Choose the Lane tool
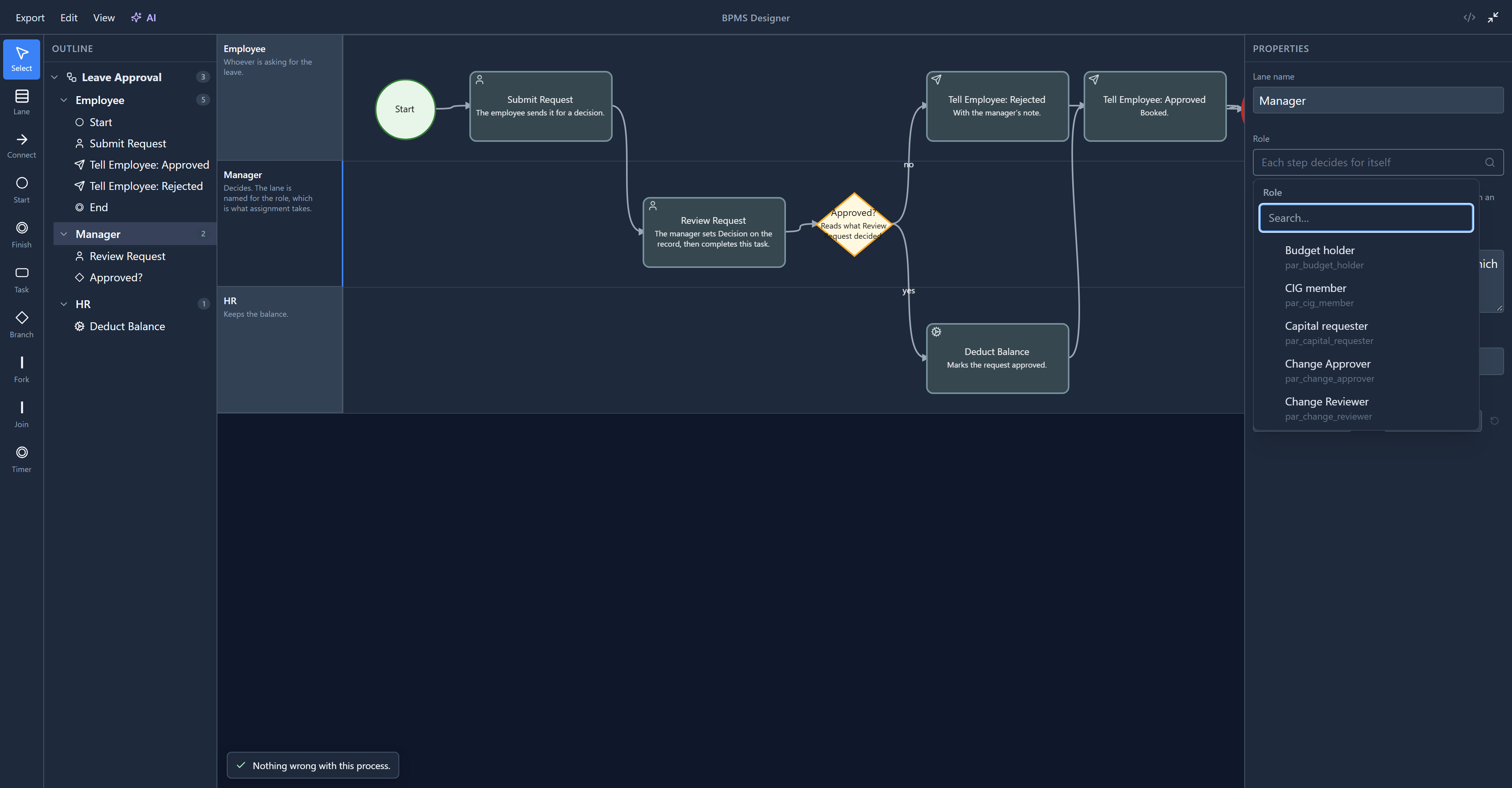 pos(22,102)
